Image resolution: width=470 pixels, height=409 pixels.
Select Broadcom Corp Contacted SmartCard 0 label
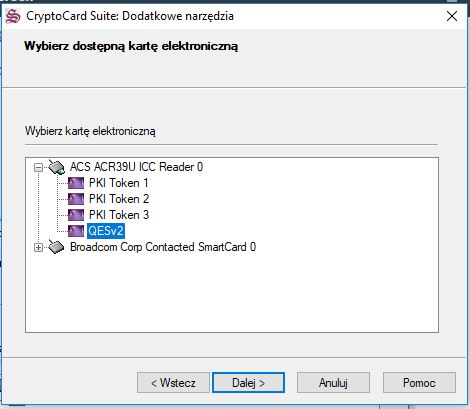pyautogui.click(x=163, y=247)
